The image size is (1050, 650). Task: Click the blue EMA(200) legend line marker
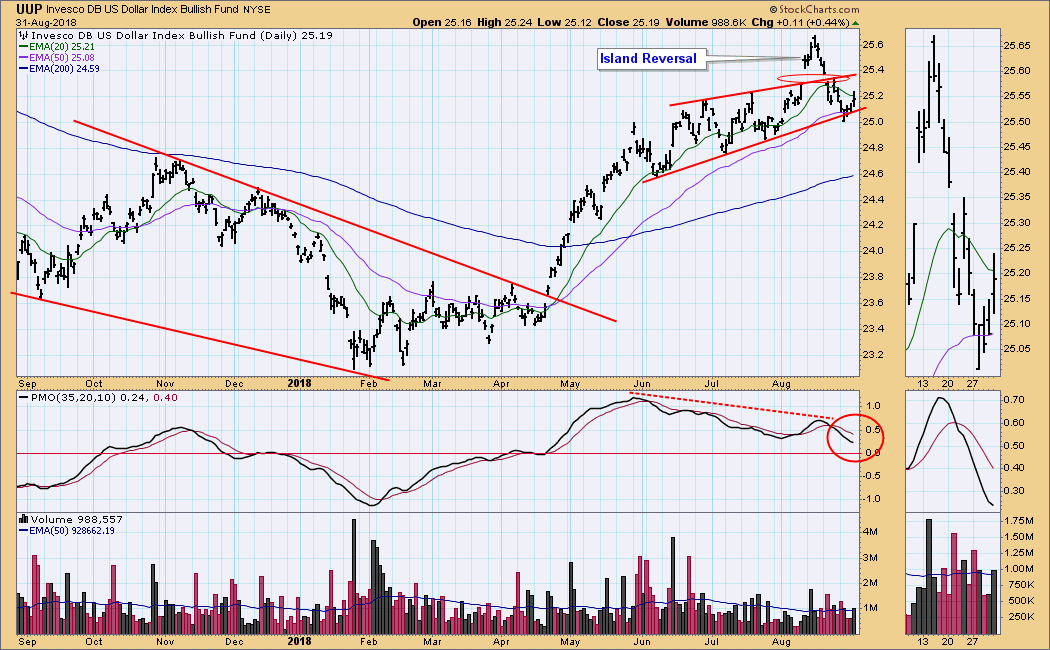pos(23,69)
